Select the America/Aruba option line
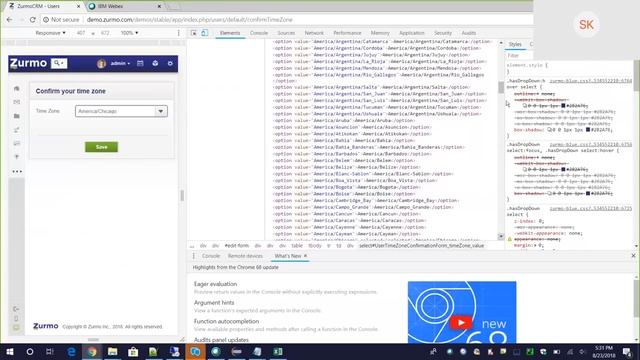This screenshot has width=640, height=360. (344, 120)
